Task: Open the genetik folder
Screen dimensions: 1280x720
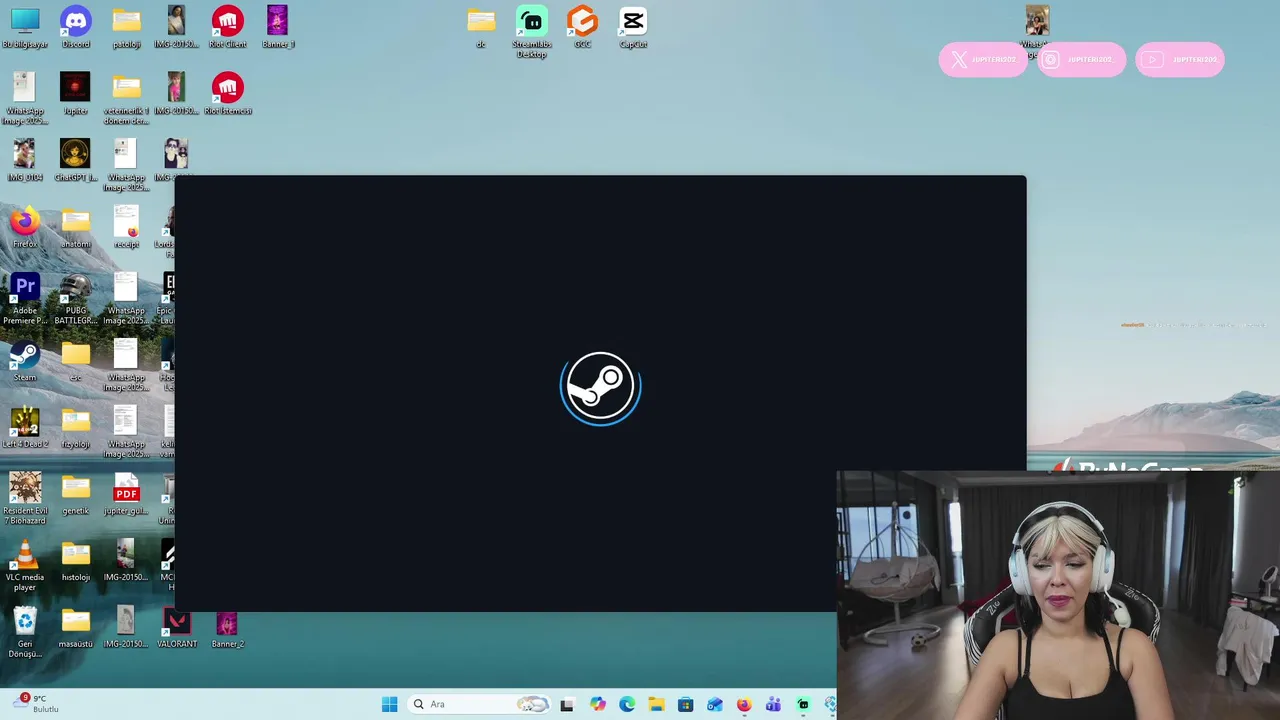Action: click(x=75, y=494)
